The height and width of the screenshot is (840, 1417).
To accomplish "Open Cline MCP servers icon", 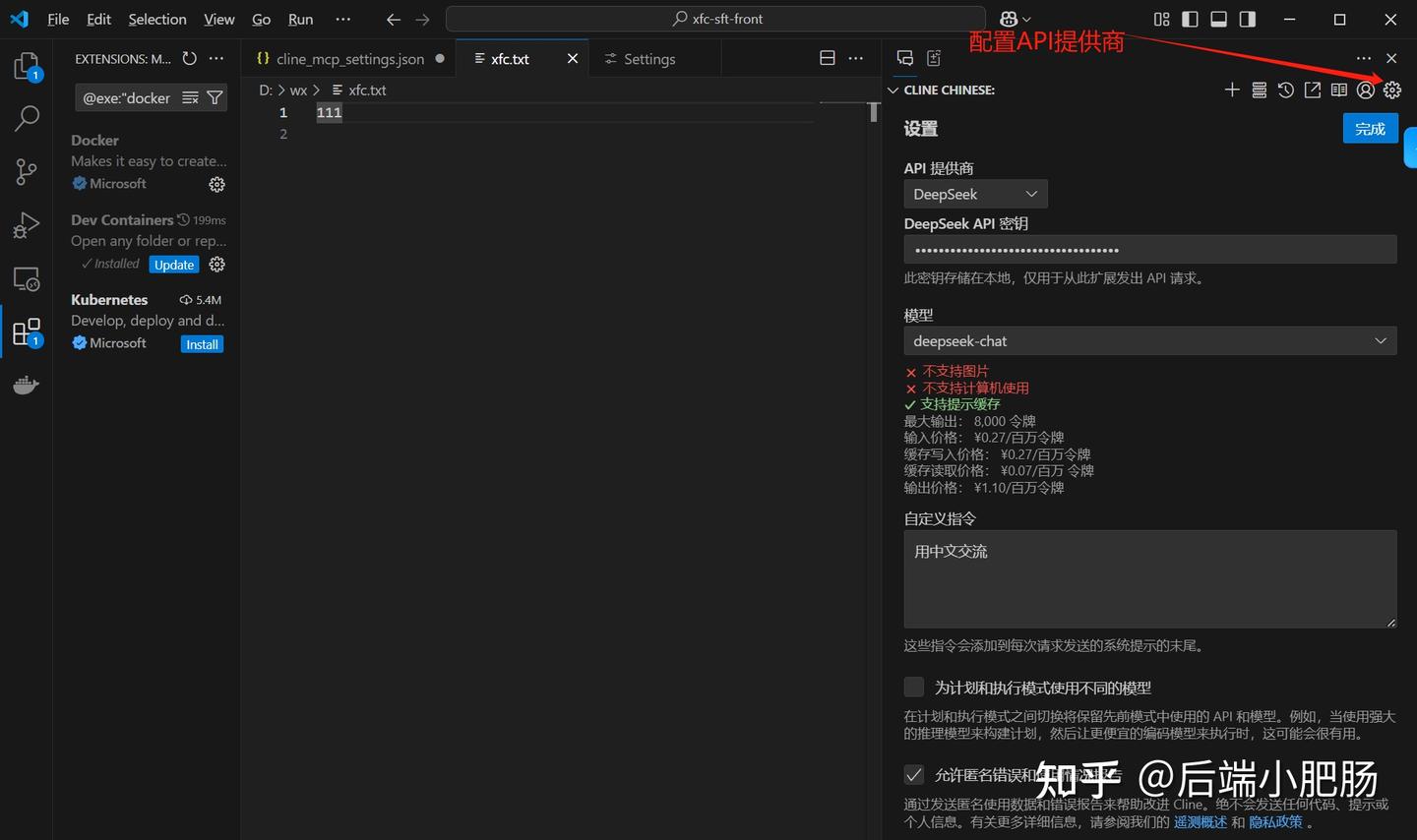I will tap(1259, 90).
